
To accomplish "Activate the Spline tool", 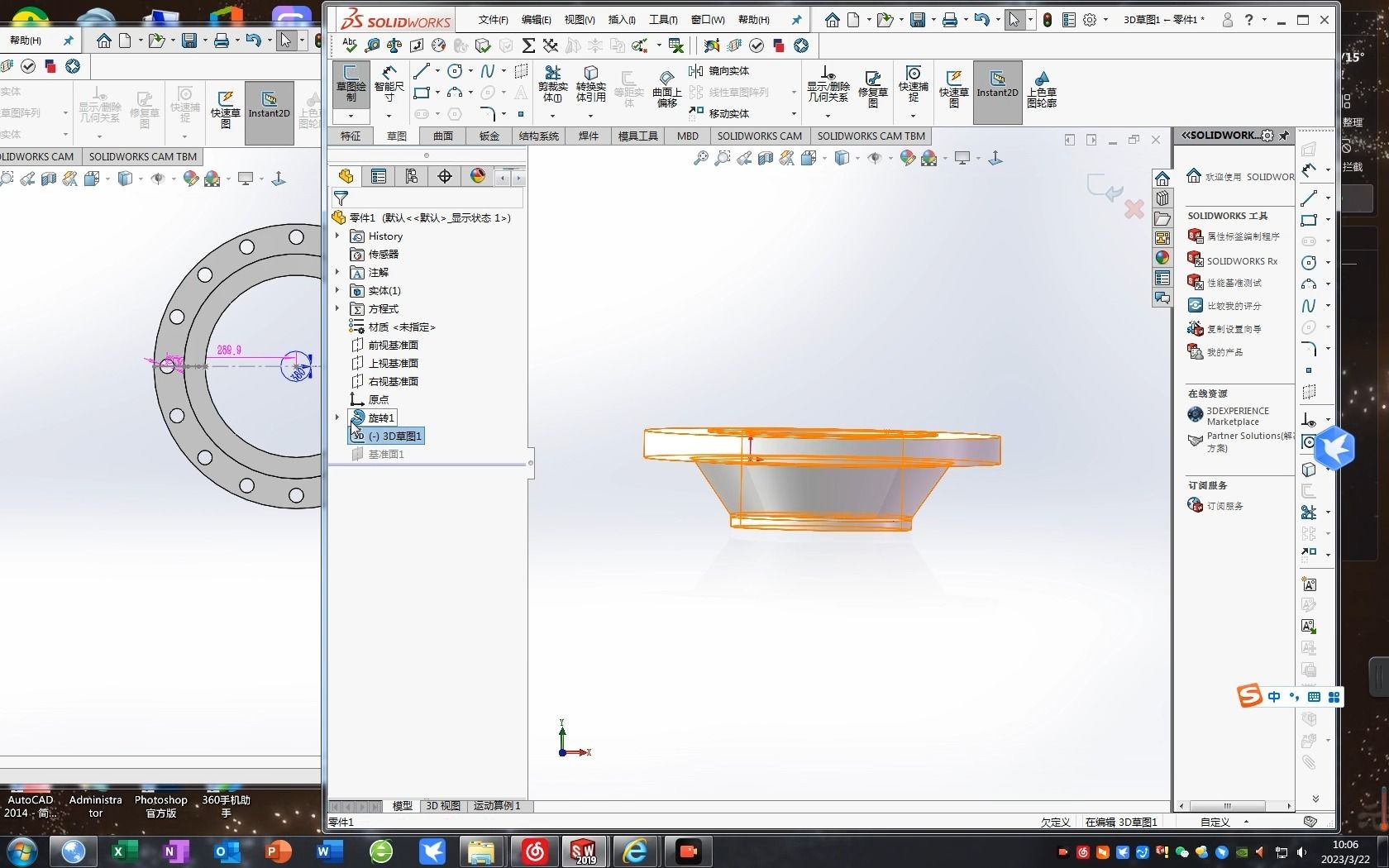I will (x=487, y=71).
